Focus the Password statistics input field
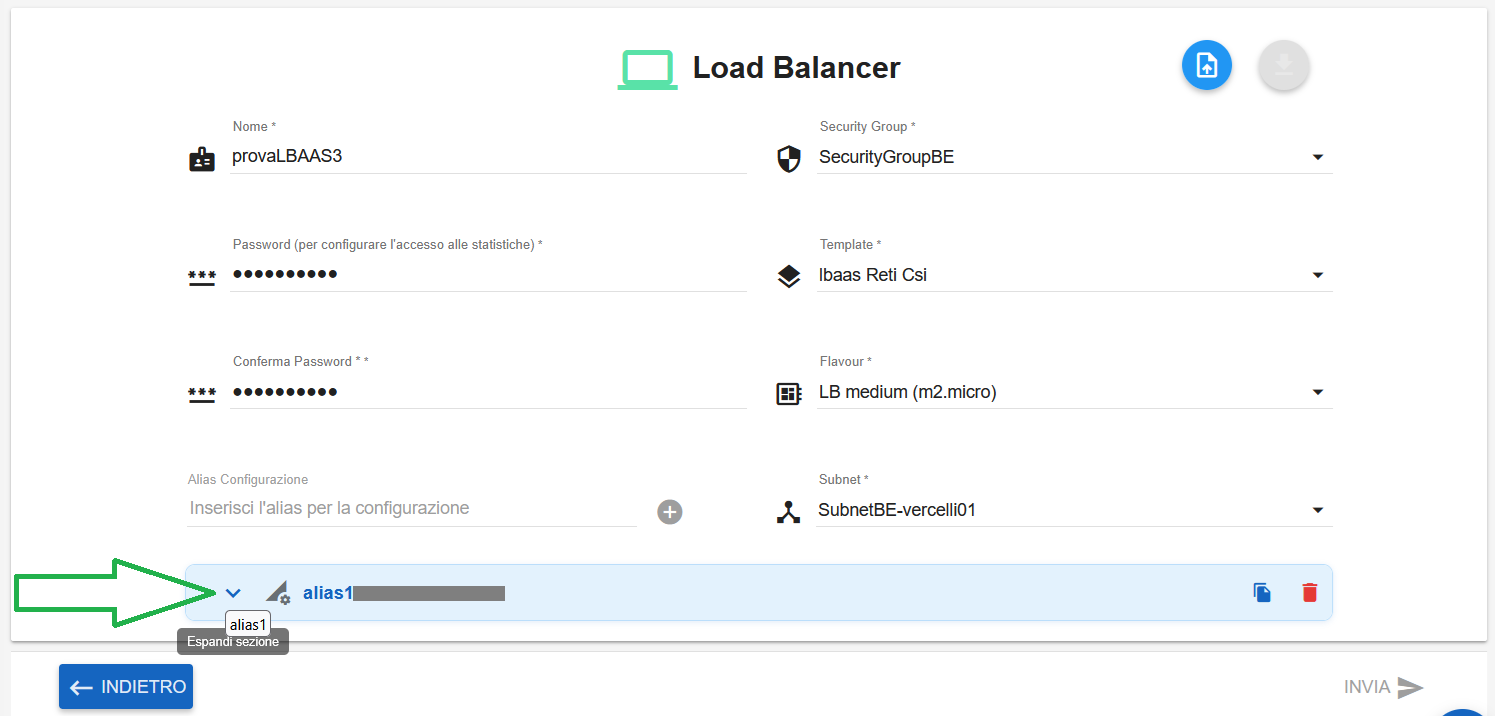Viewport: 1495px width, 716px height. (488, 275)
